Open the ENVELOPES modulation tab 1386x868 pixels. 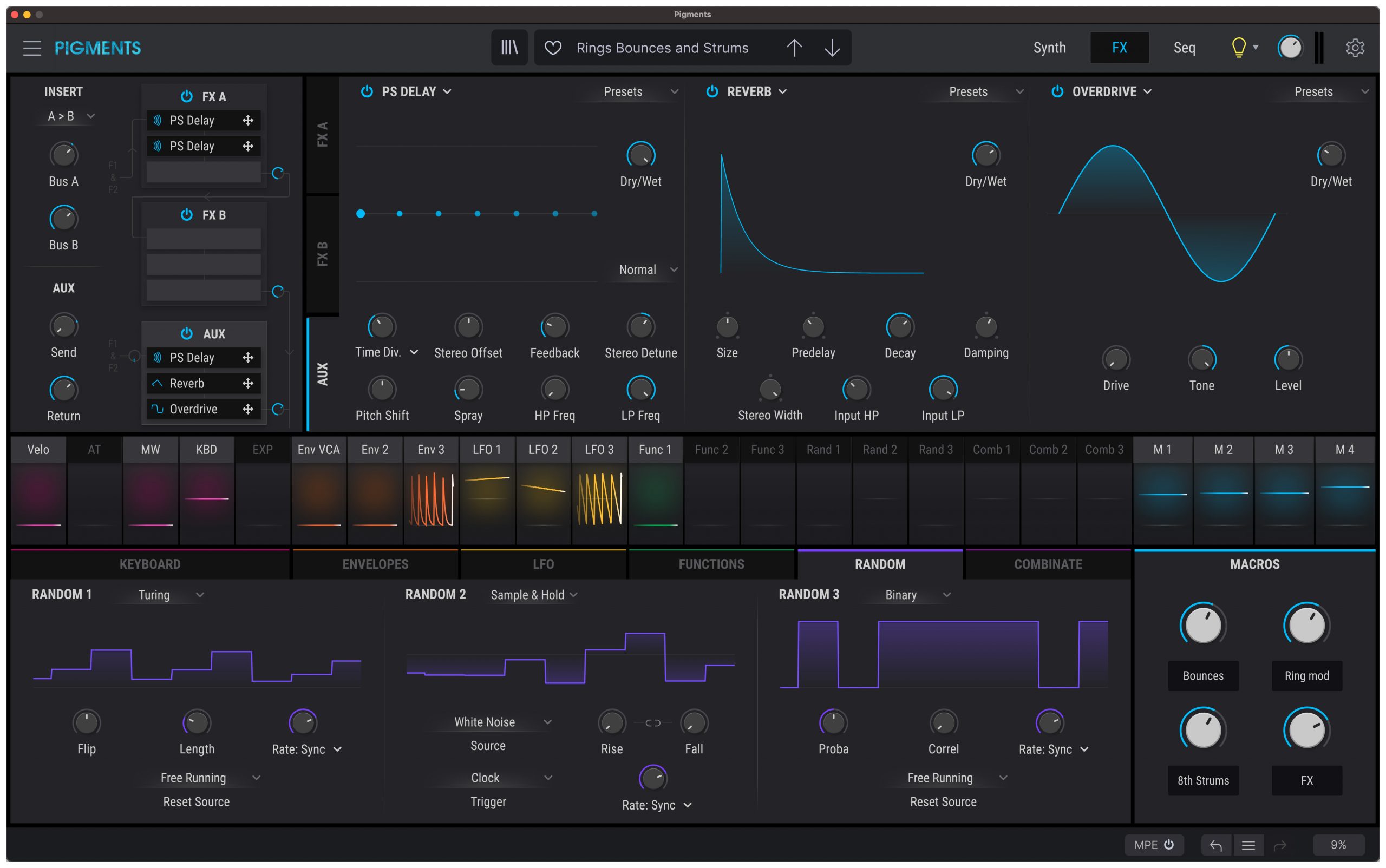click(x=375, y=564)
